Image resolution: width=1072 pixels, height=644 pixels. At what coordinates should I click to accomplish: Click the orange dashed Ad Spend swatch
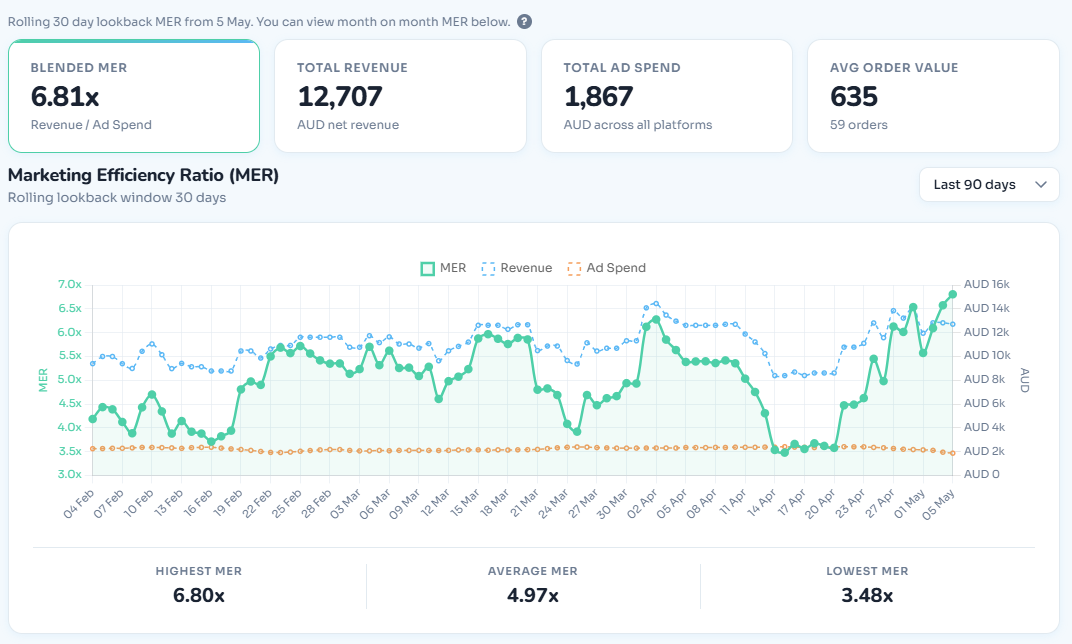[574, 269]
